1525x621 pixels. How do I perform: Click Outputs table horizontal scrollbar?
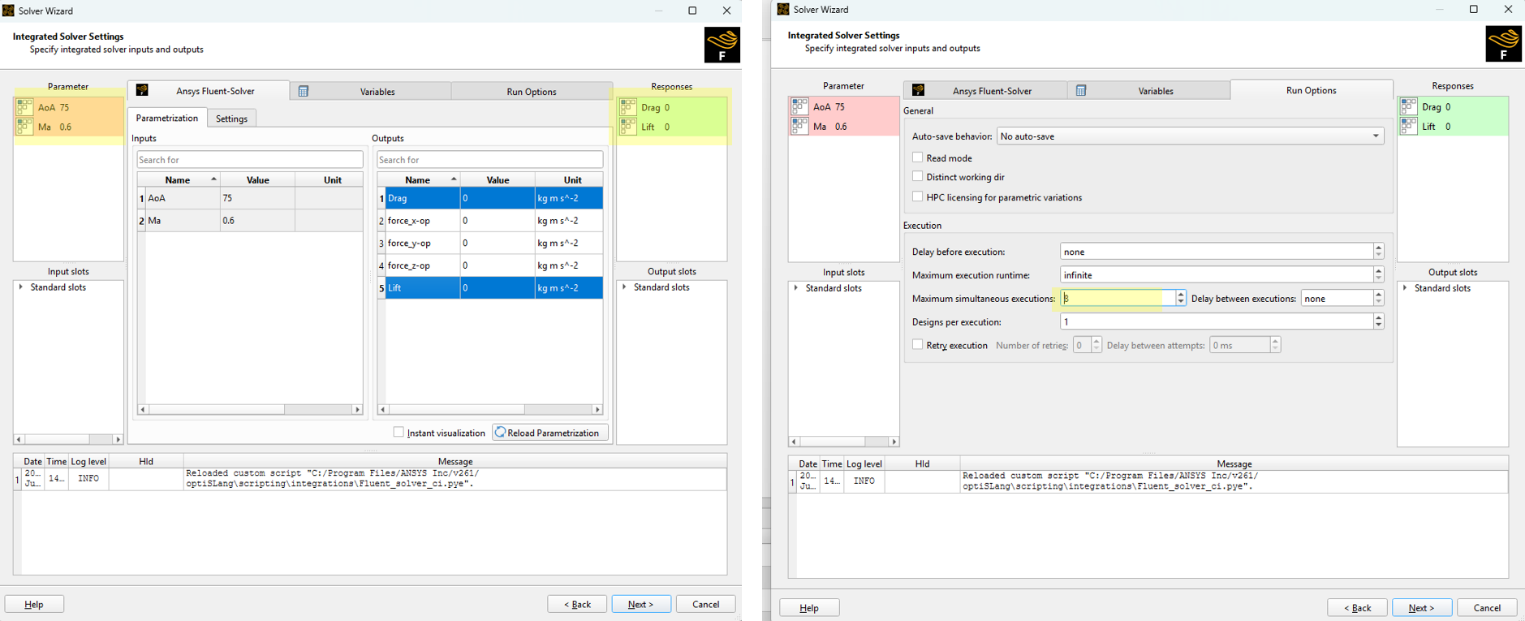pos(490,409)
